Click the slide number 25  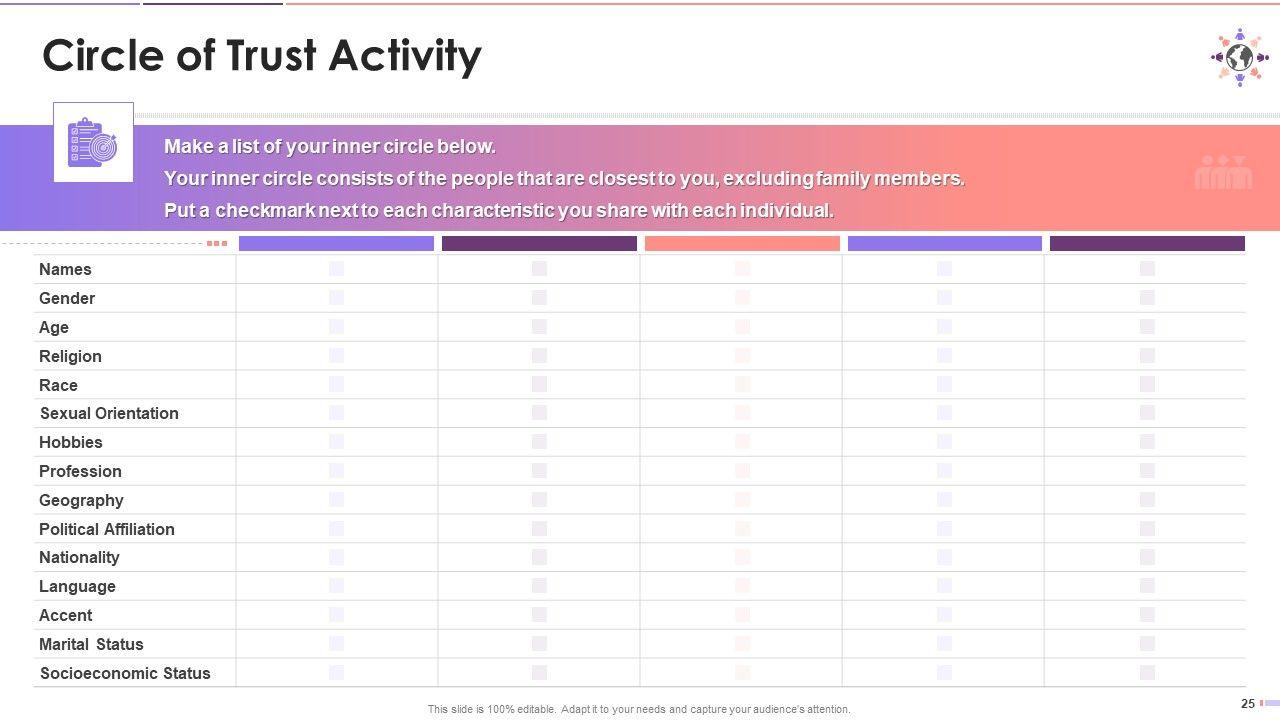pos(1247,704)
